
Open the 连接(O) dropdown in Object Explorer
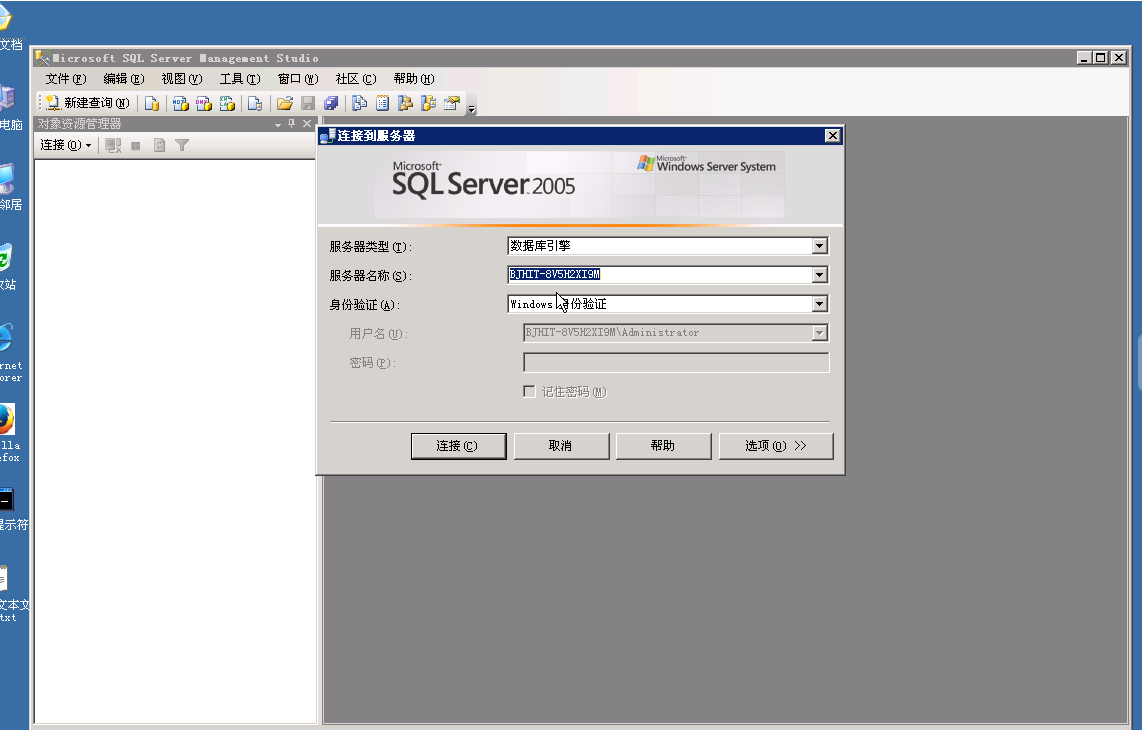[x=66, y=146]
